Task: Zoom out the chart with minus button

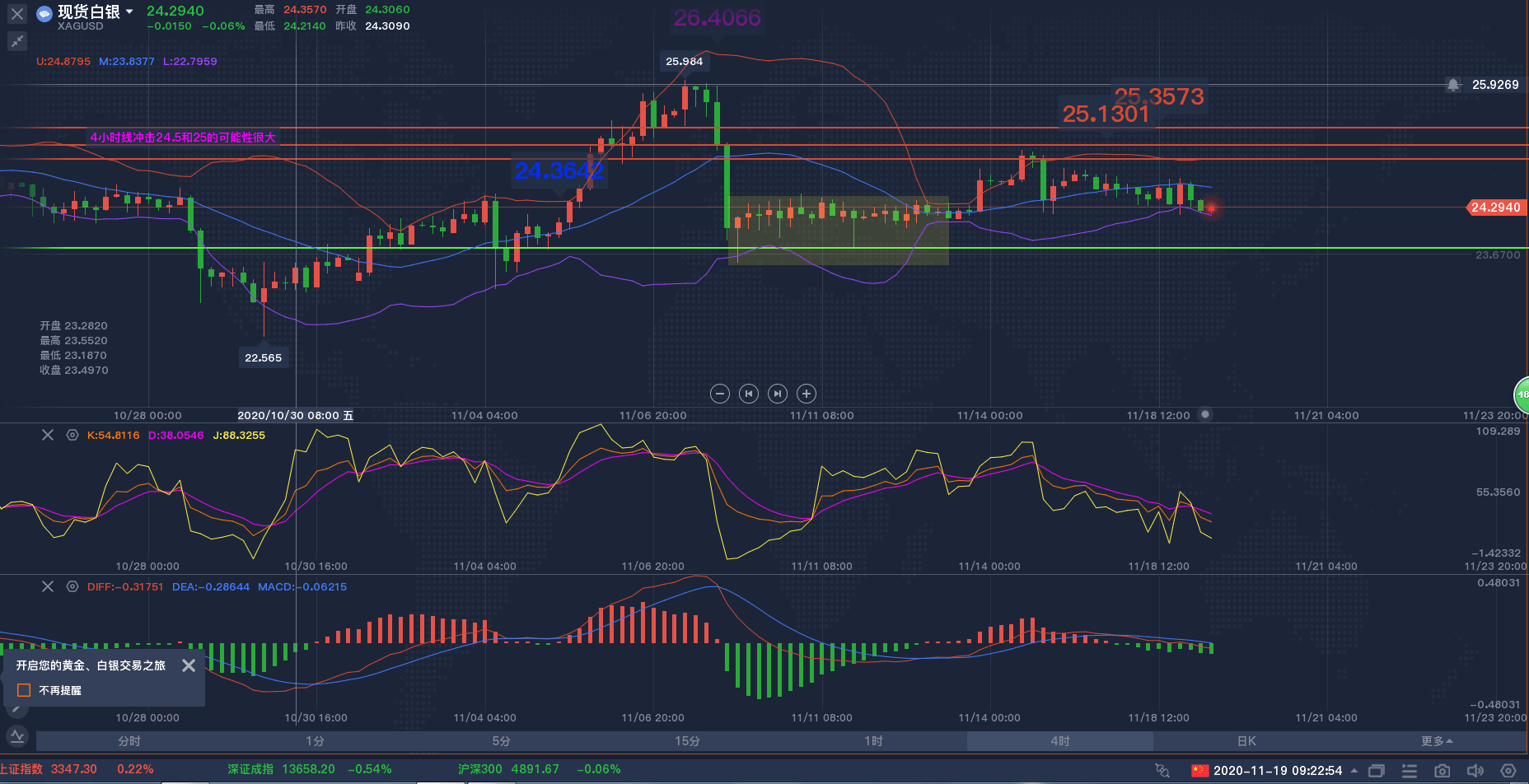Action: (720, 394)
